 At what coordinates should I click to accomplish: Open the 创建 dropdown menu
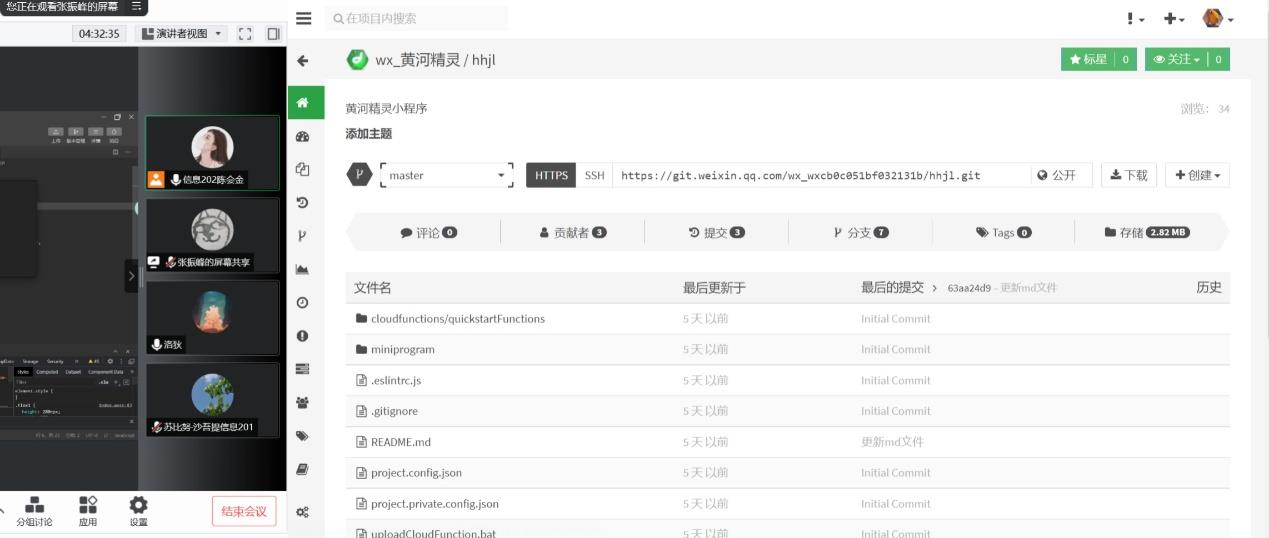pyautogui.click(x=1197, y=175)
